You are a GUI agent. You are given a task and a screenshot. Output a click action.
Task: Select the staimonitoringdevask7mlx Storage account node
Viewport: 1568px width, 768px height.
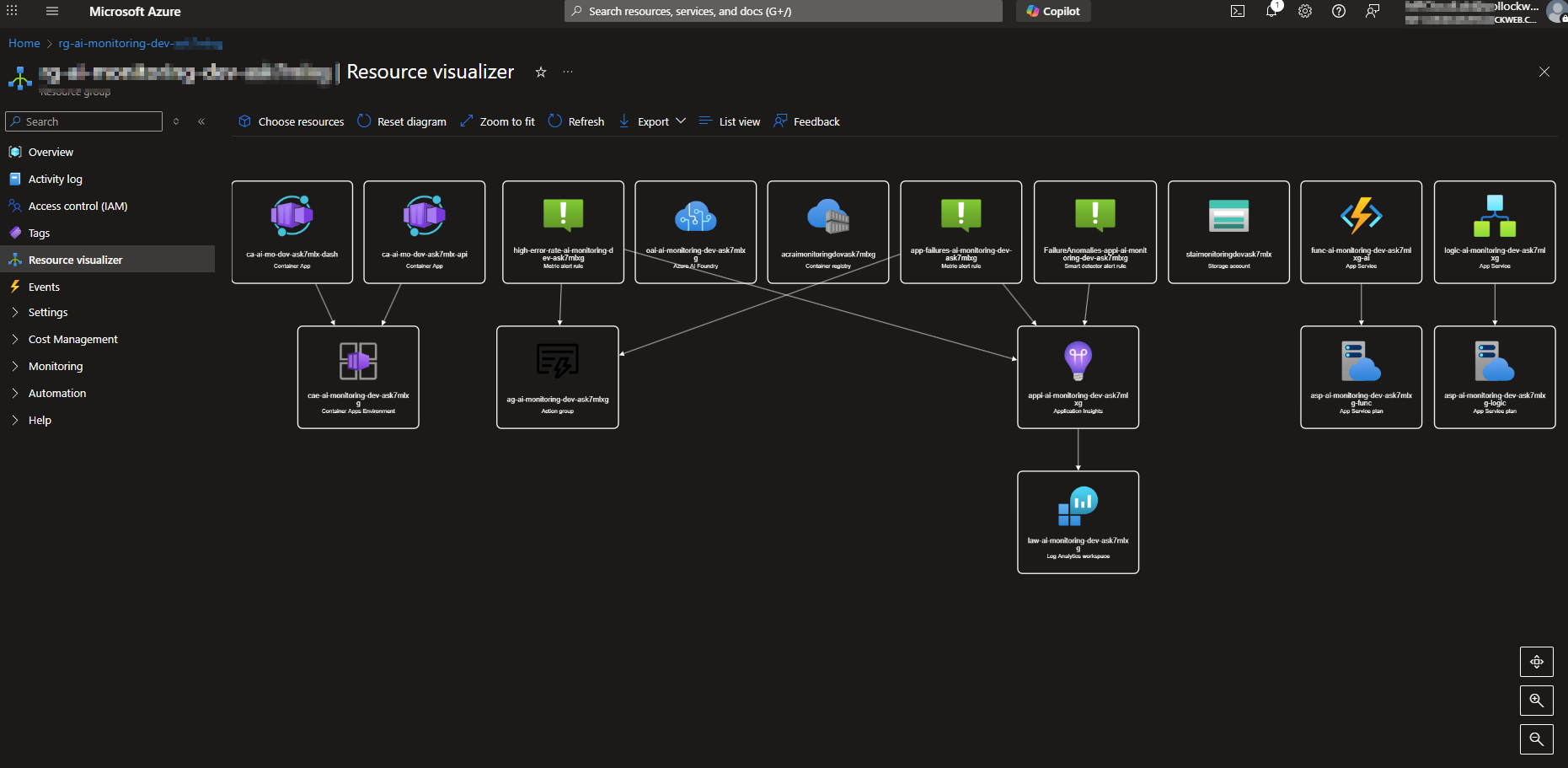1228,232
